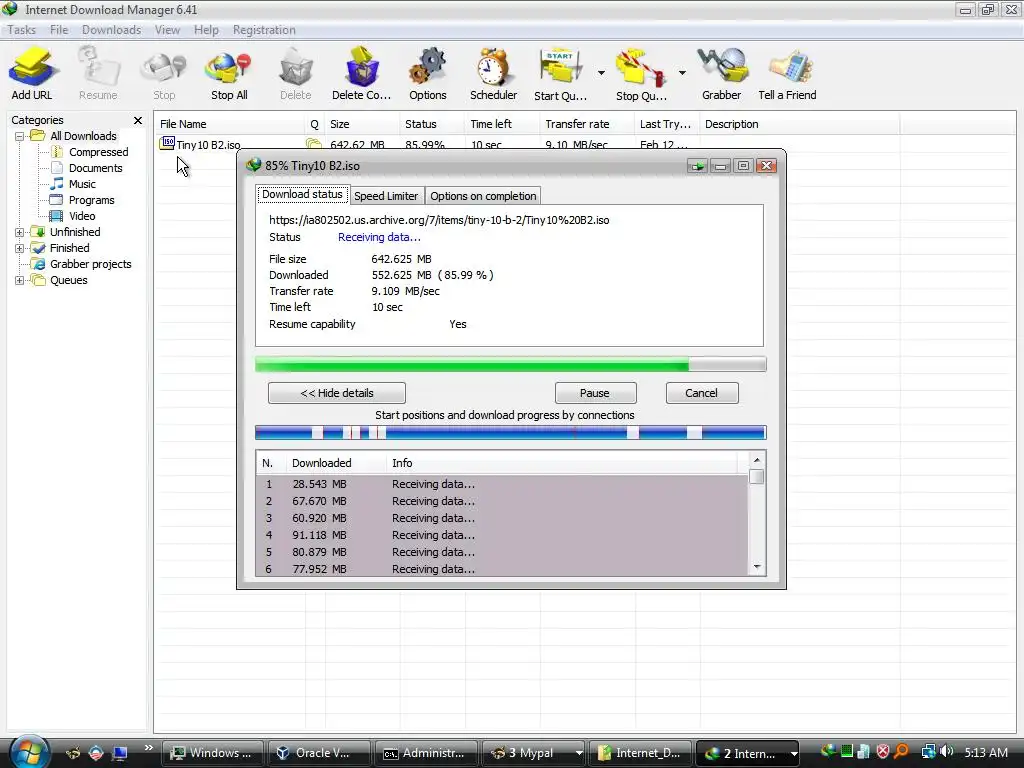Open the Mypal taskbar group dropdown
This screenshot has height=768, width=1024.
point(579,753)
